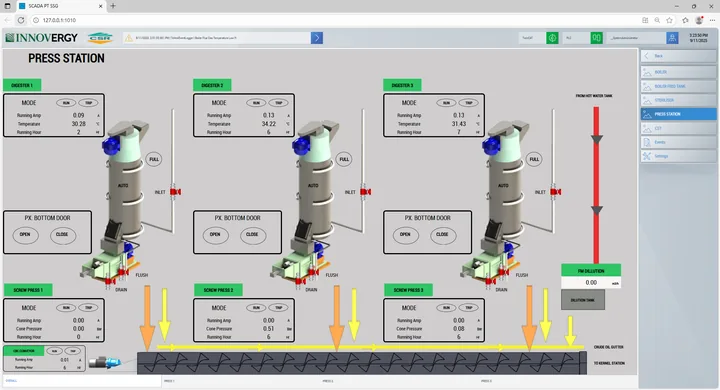Screen dimensions: 720x390
Task: Click the upper valve on red hot water pipe
Action: pos(596,139)
